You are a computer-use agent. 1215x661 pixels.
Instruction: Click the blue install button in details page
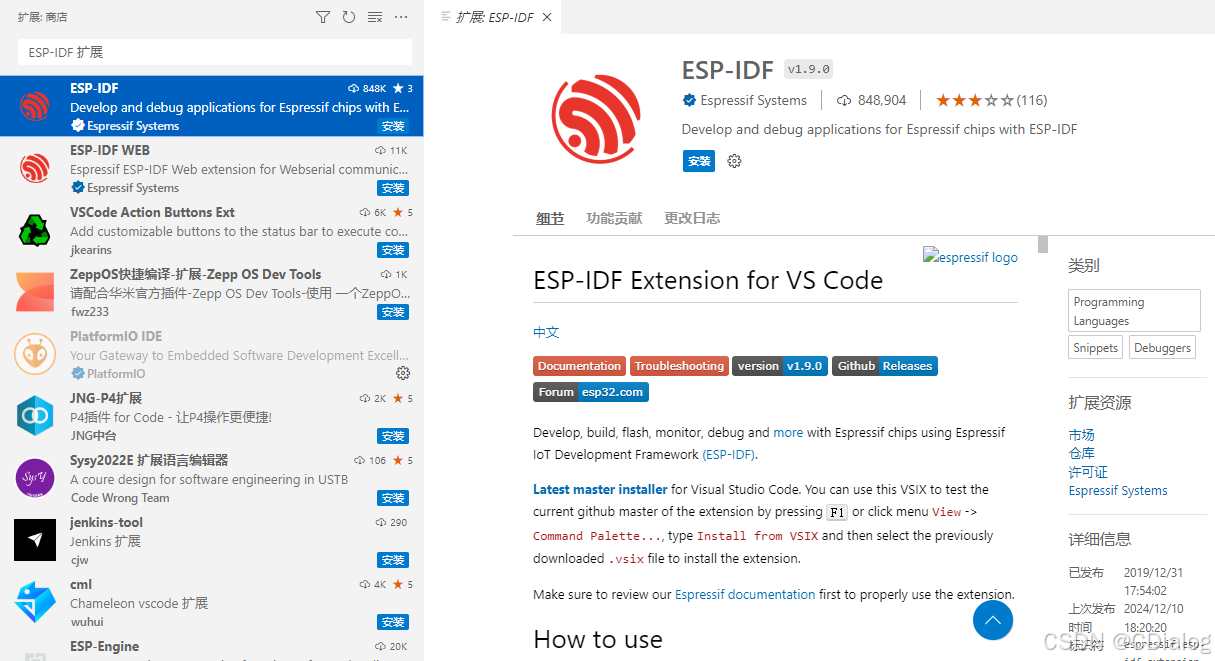tap(699, 161)
